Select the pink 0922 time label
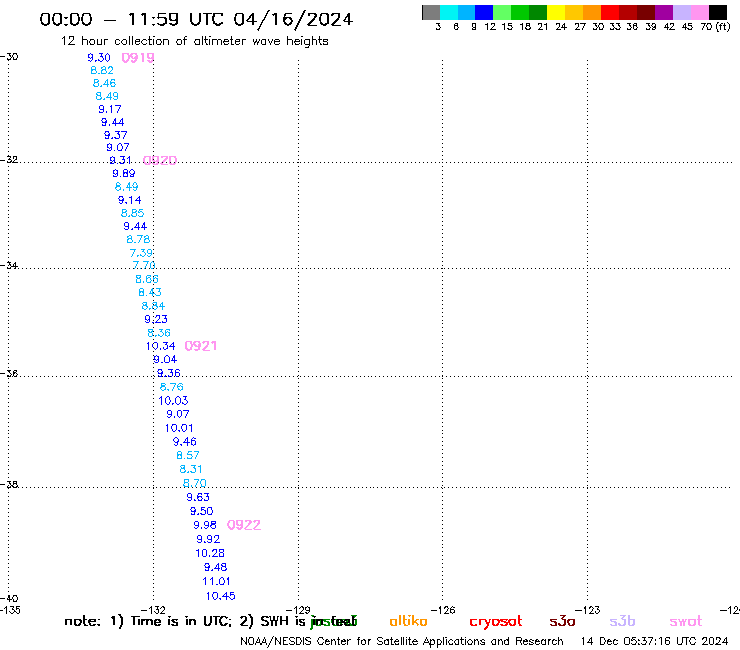Screen dimensions: 740x650 tap(244, 525)
